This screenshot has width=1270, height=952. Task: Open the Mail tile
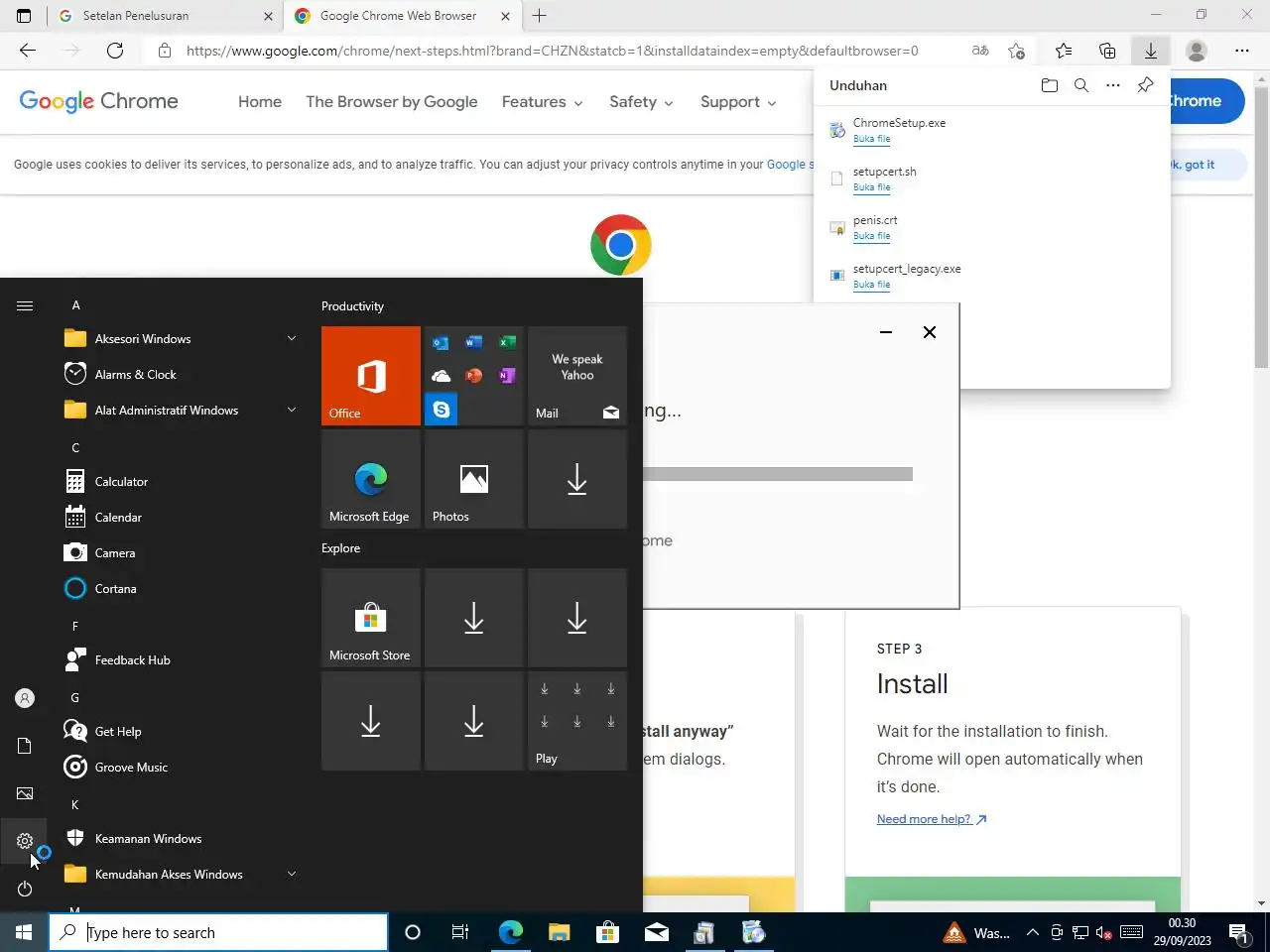click(577, 376)
